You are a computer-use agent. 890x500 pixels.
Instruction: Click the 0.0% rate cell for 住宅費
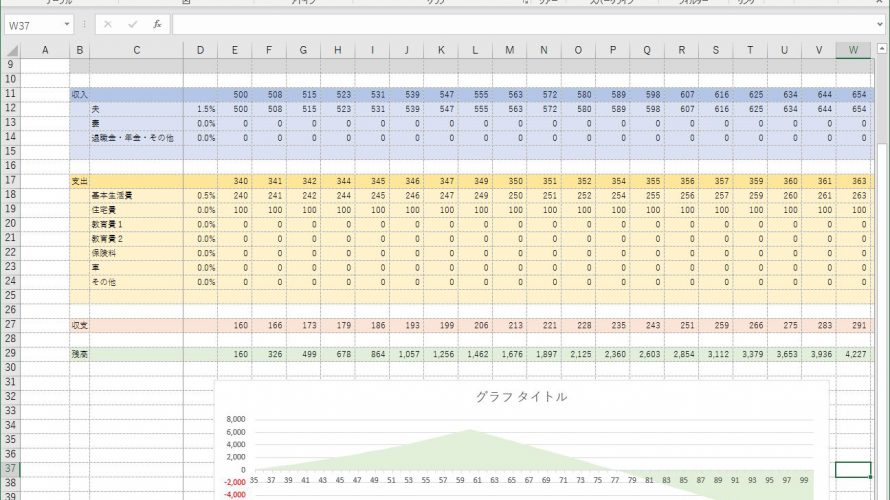pyautogui.click(x=200, y=210)
